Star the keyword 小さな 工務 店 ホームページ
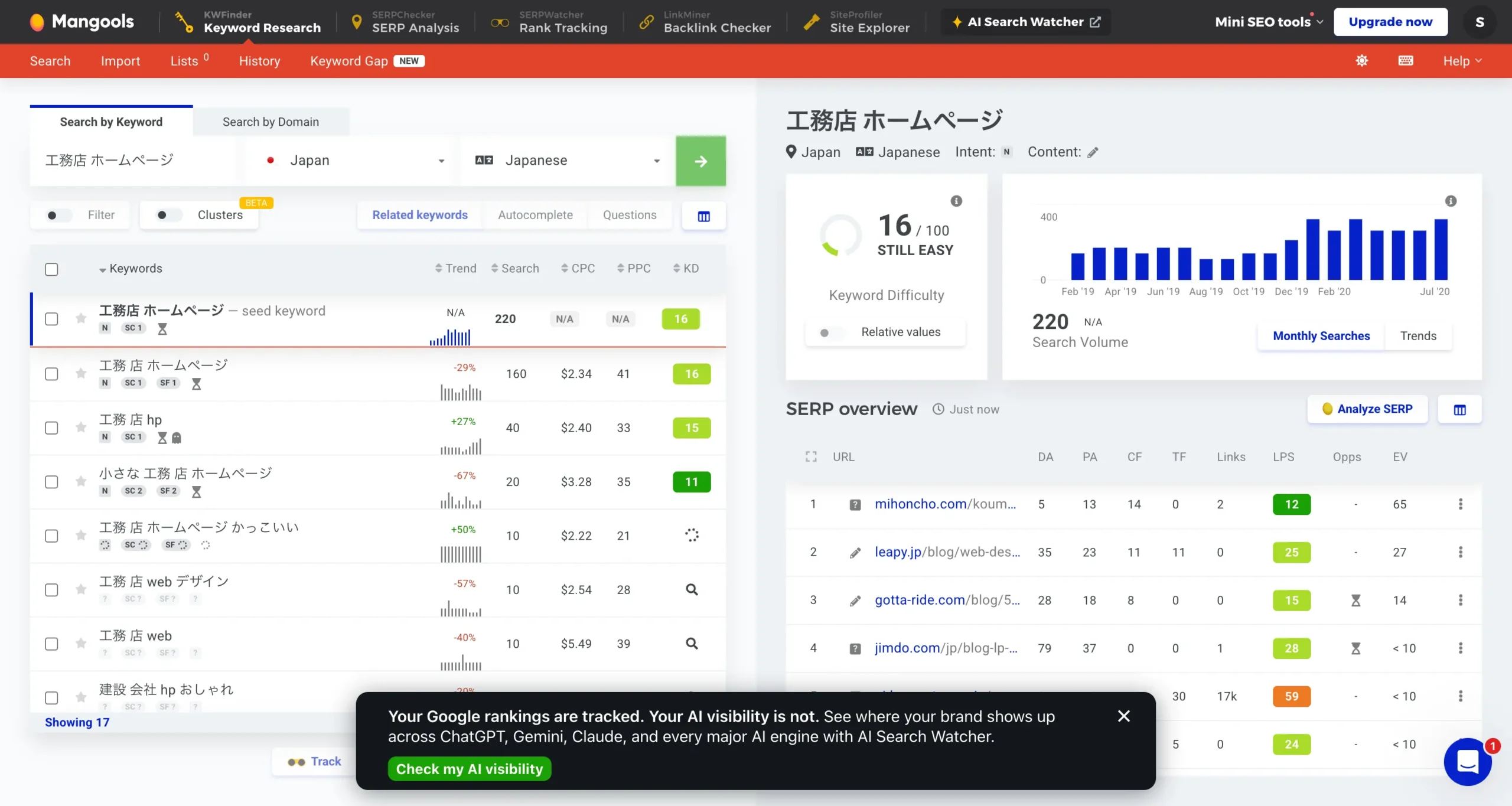This screenshot has width=1512, height=806. [81, 481]
